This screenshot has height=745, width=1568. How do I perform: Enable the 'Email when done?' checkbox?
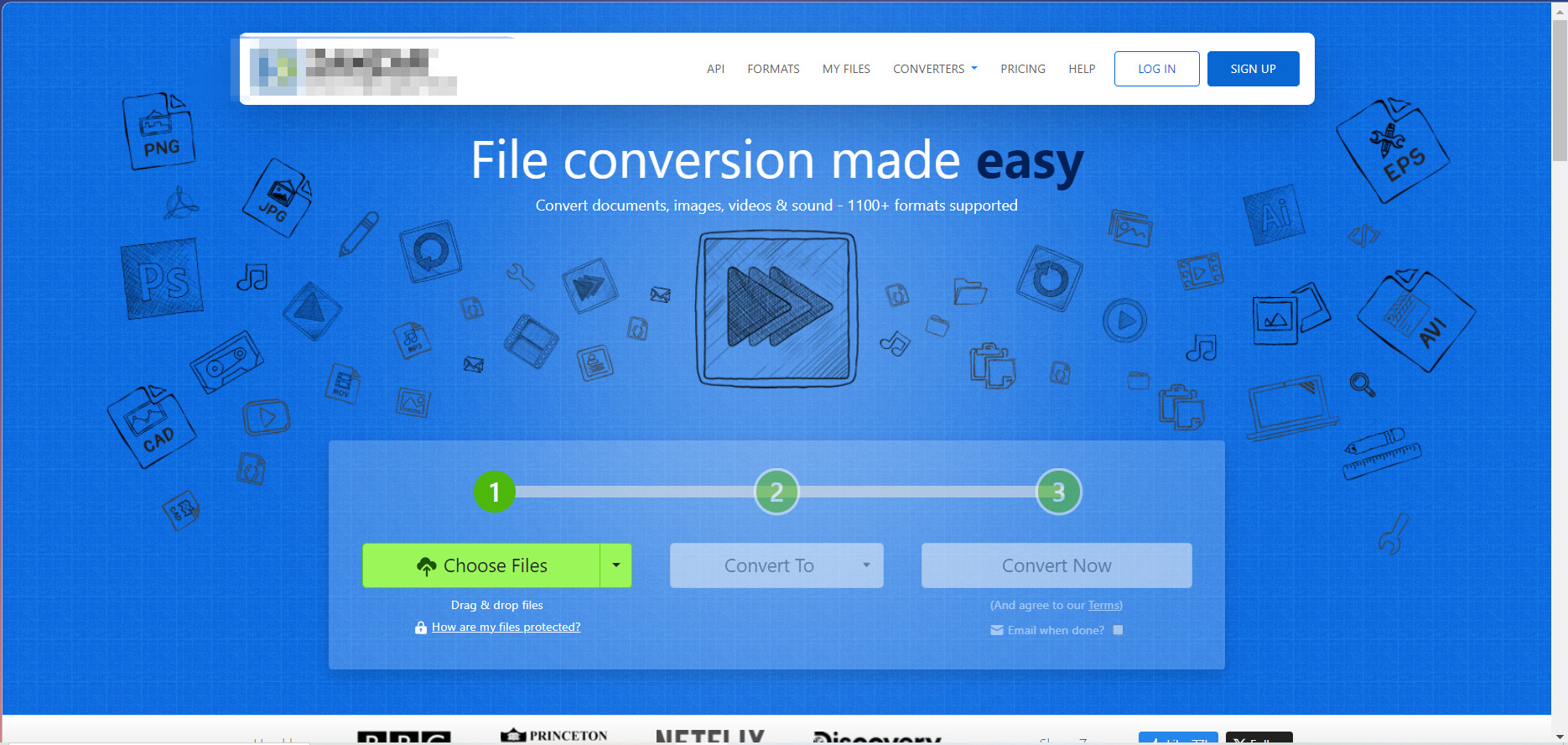[1118, 630]
